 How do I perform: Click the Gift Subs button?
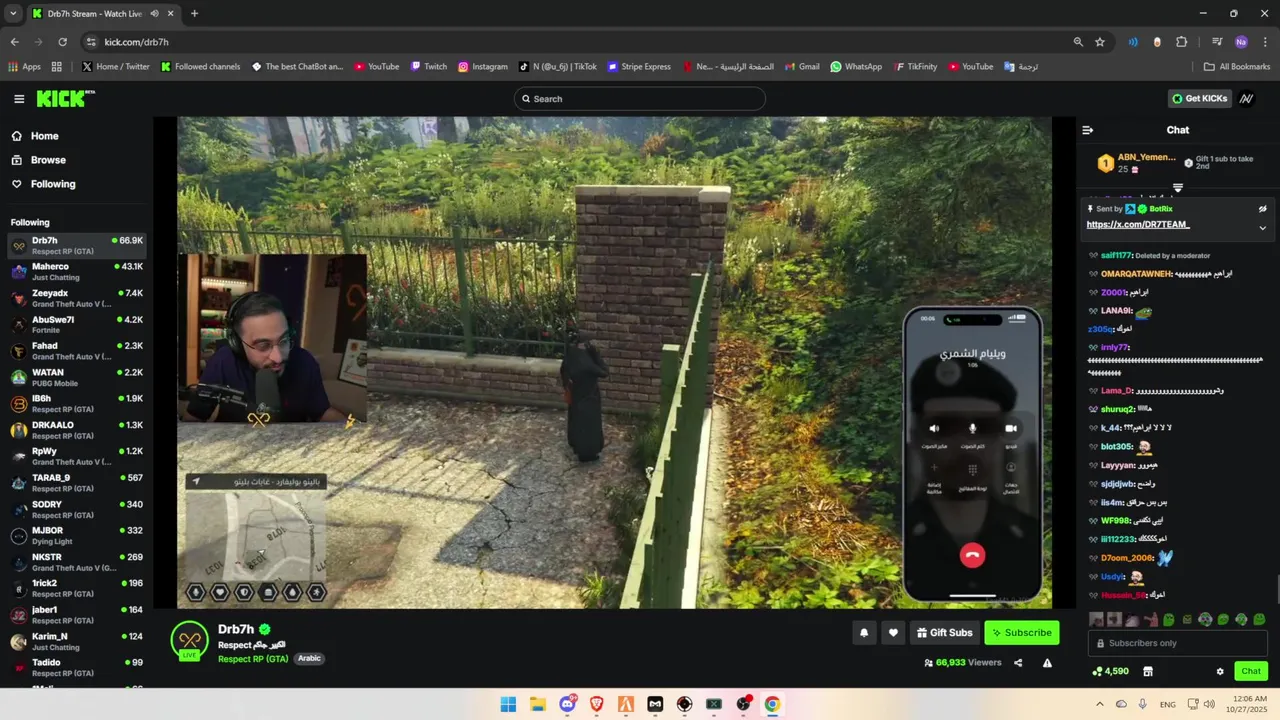[x=944, y=632]
